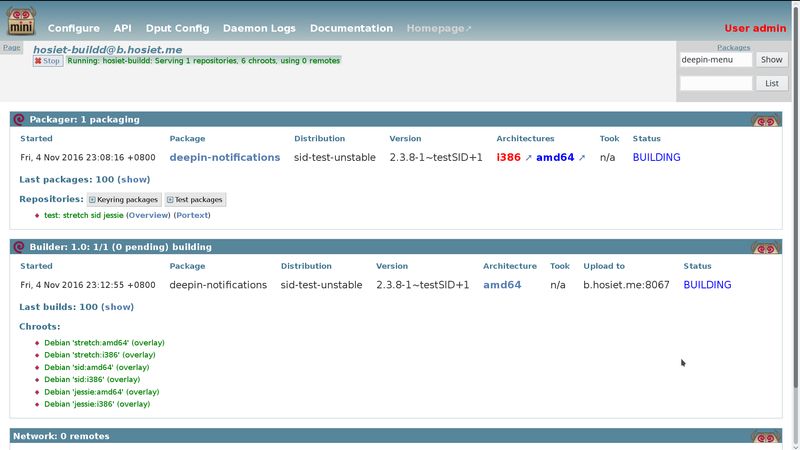This screenshot has width=800, height=450.
Task: Show the last 100 builds list
Action: (x=117, y=307)
